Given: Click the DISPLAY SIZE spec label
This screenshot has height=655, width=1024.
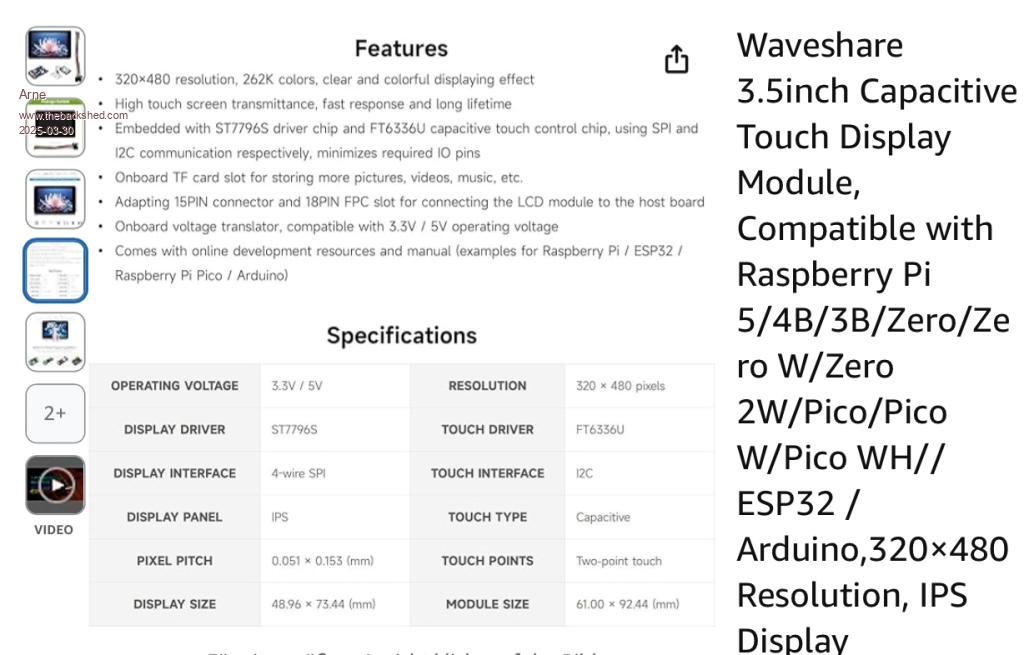Looking at the screenshot, I should (x=175, y=605).
